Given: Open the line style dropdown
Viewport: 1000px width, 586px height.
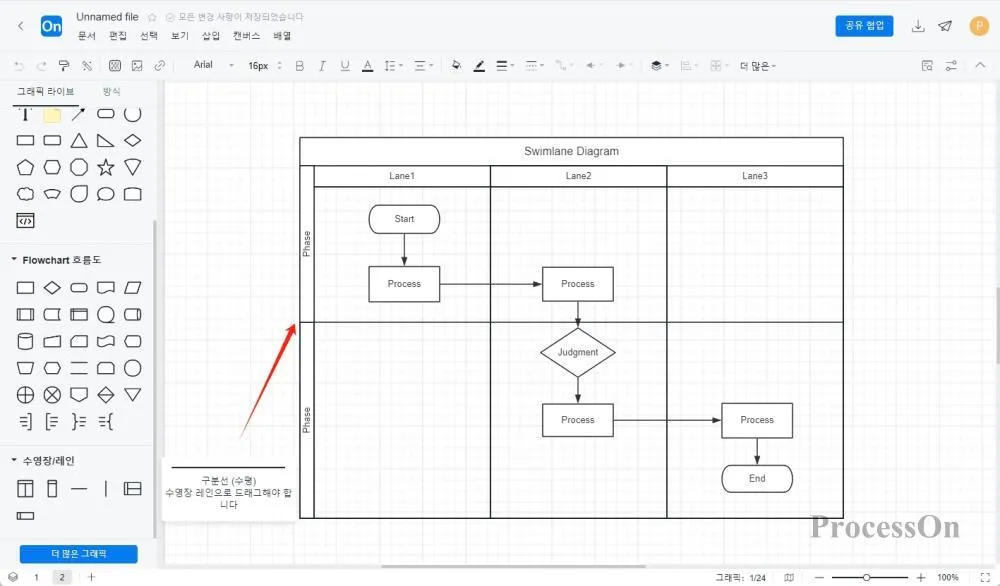Looking at the screenshot, I should tap(534, 66).
